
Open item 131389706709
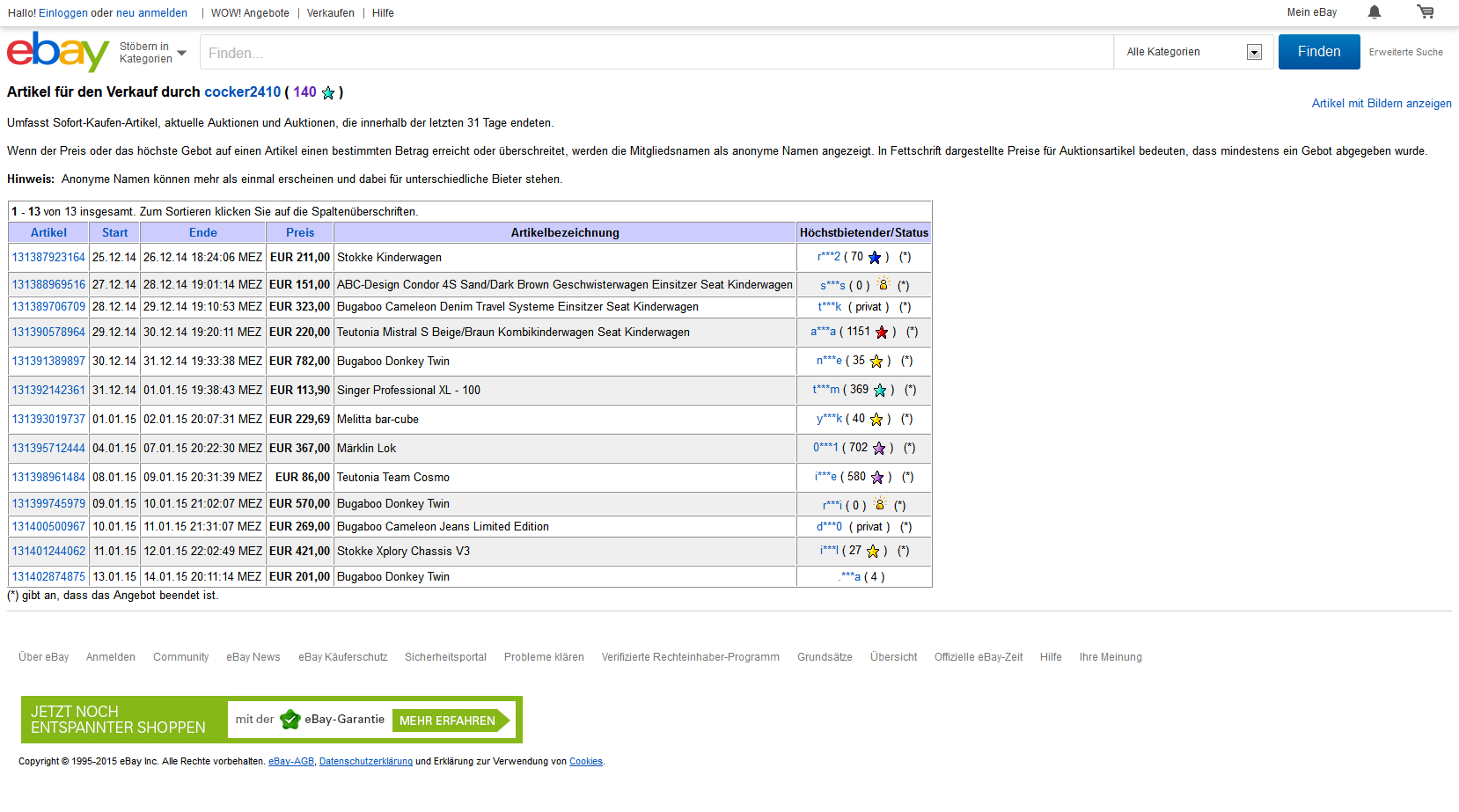(48, 307)
